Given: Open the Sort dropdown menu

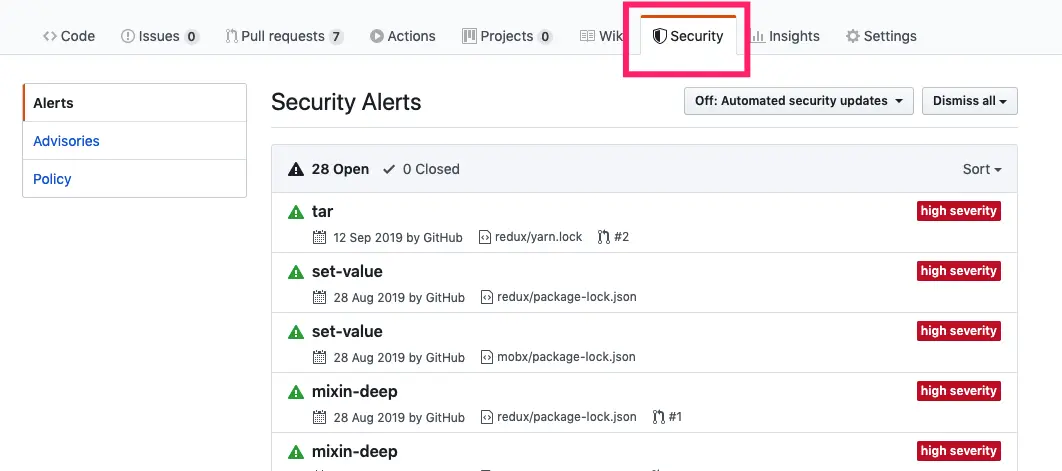Looking at the screenshot, I should point(981,169).
